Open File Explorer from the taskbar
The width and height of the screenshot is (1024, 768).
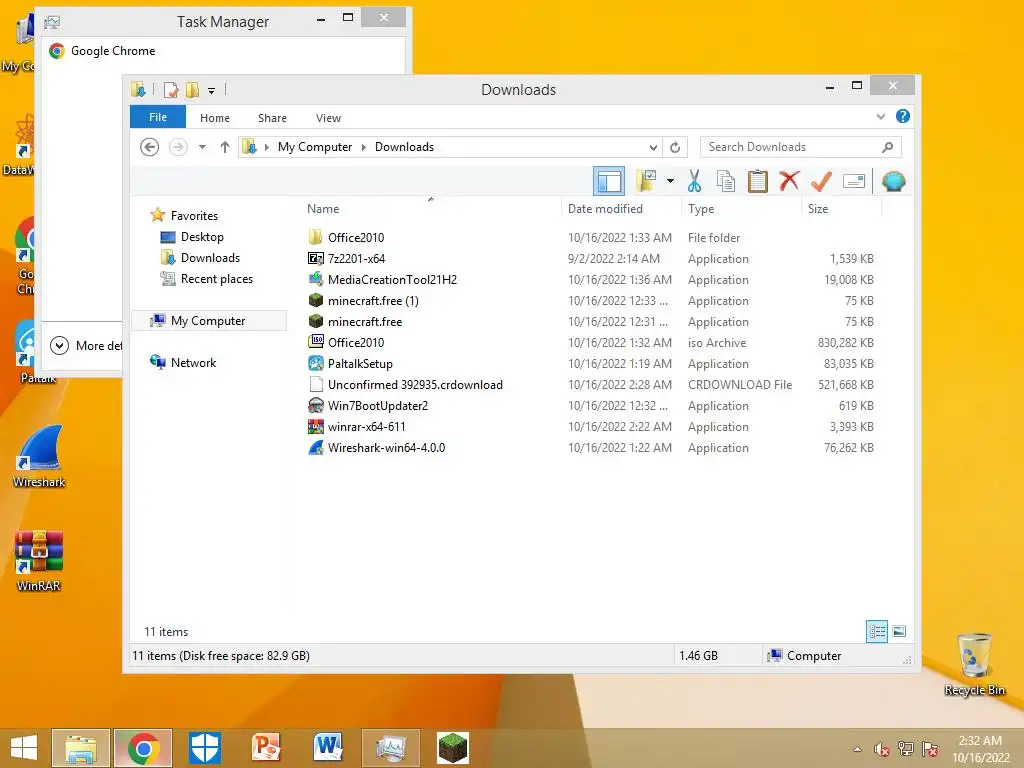81,748
